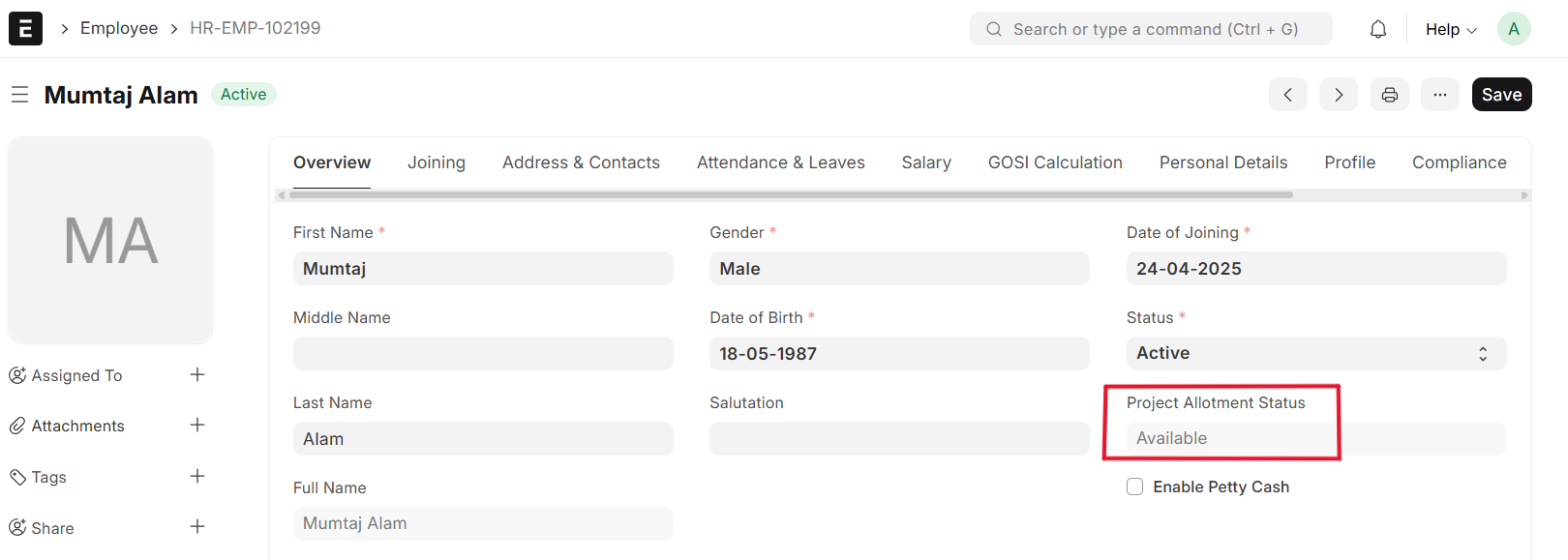Click the ERPNext home logo icon
This screenshot has width=1568, height=560.
25,29
